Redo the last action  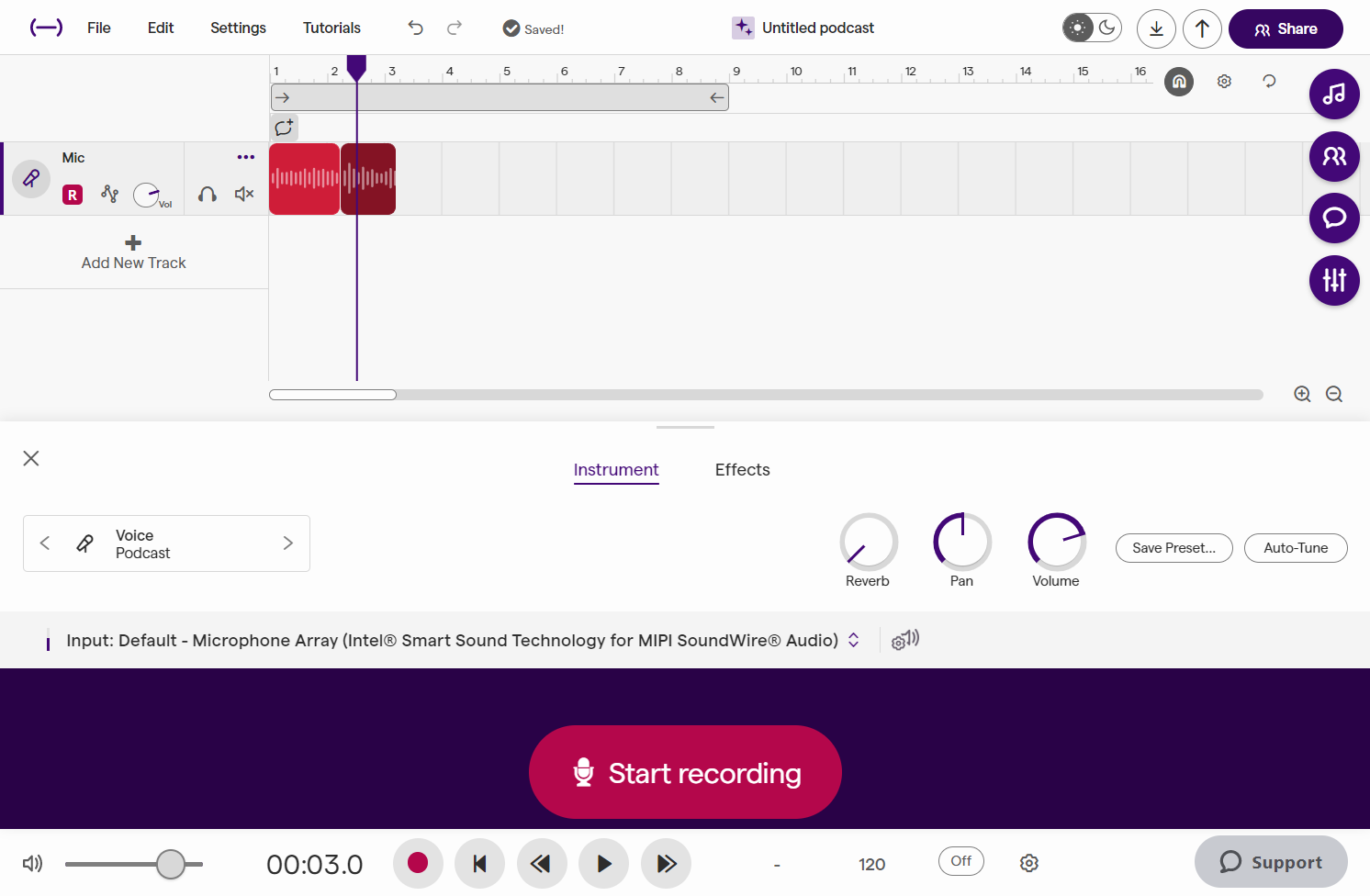(455, 28)
